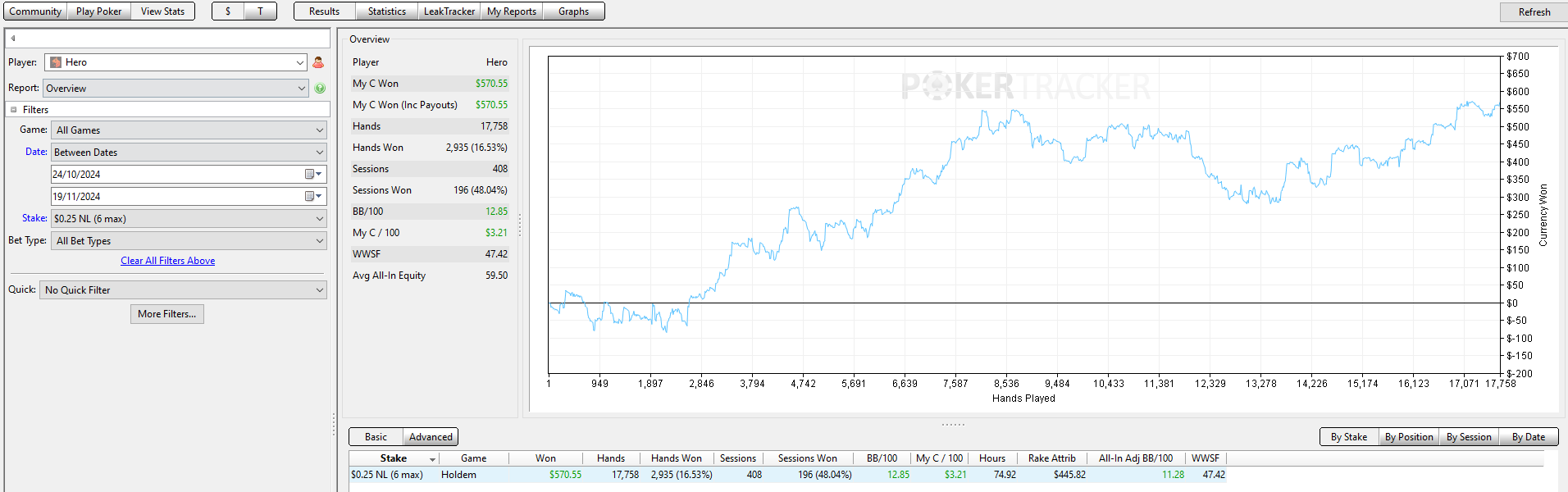
Task: Click the Avg All-In Equity 59.50 row
Action: pyautogui.click(x=430, y=276)
